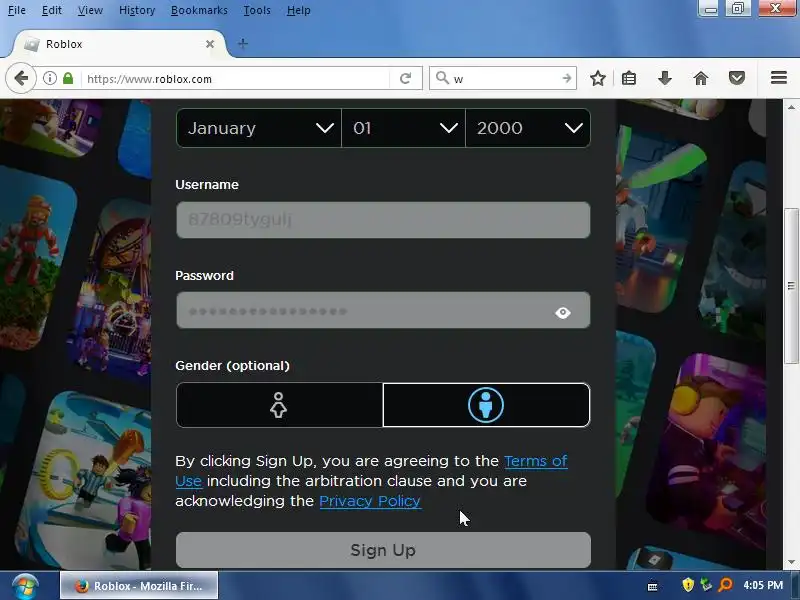The height and width of the screenshot is (600, 800).
Task: Open the Downloads arrow icon
Action: (665, 79)
